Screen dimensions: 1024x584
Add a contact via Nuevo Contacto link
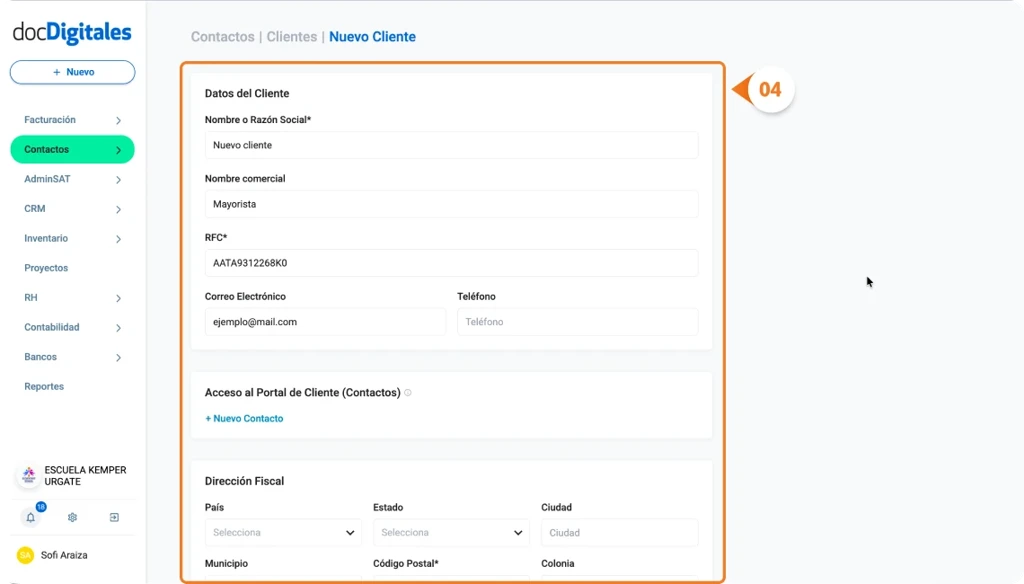click(x=244, y=418)
